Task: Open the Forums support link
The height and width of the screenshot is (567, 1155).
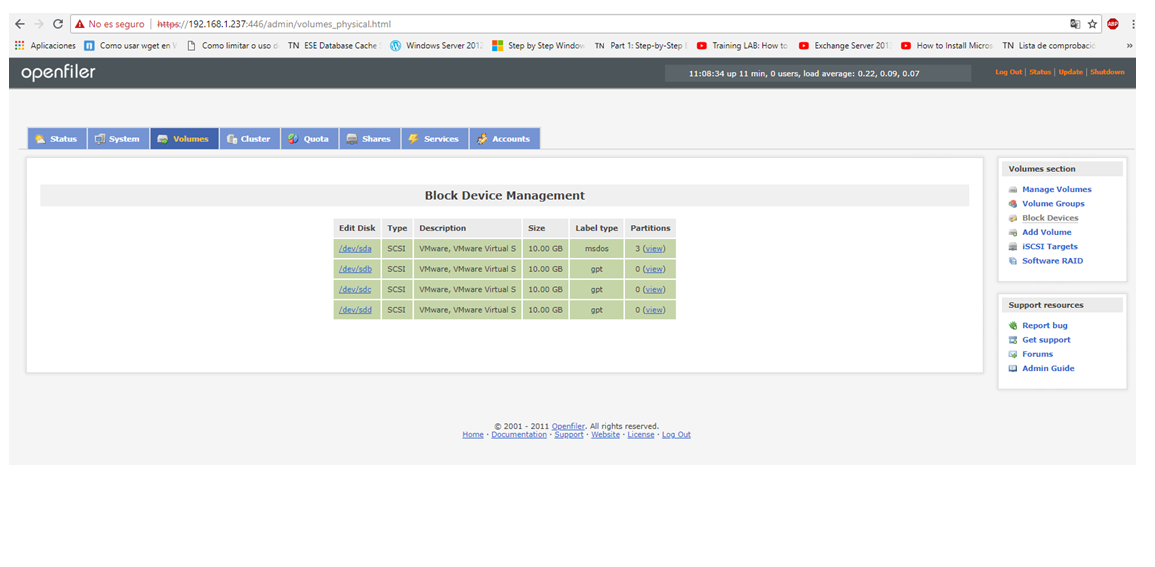Action: point(1037,354)
